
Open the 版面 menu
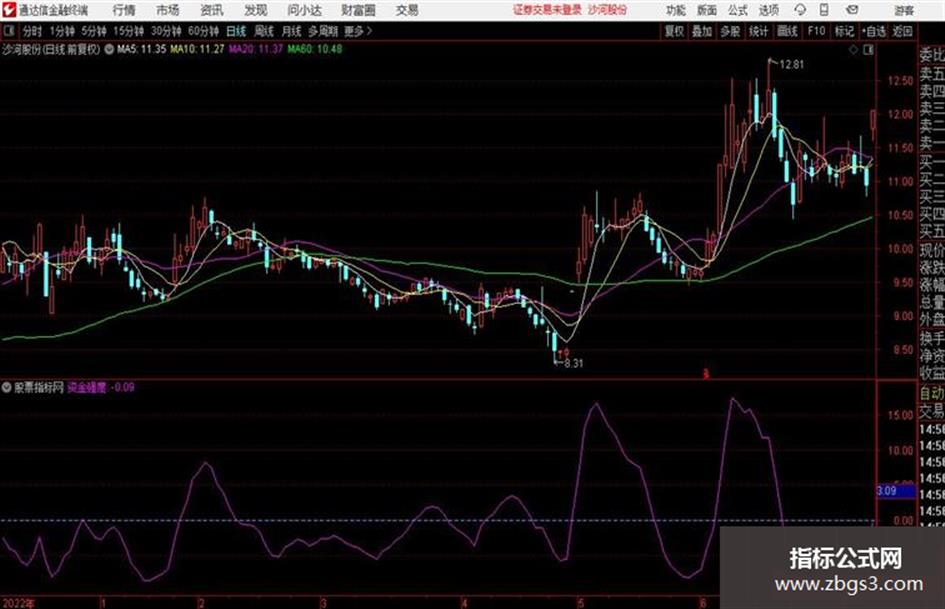[x=706, y=10]
